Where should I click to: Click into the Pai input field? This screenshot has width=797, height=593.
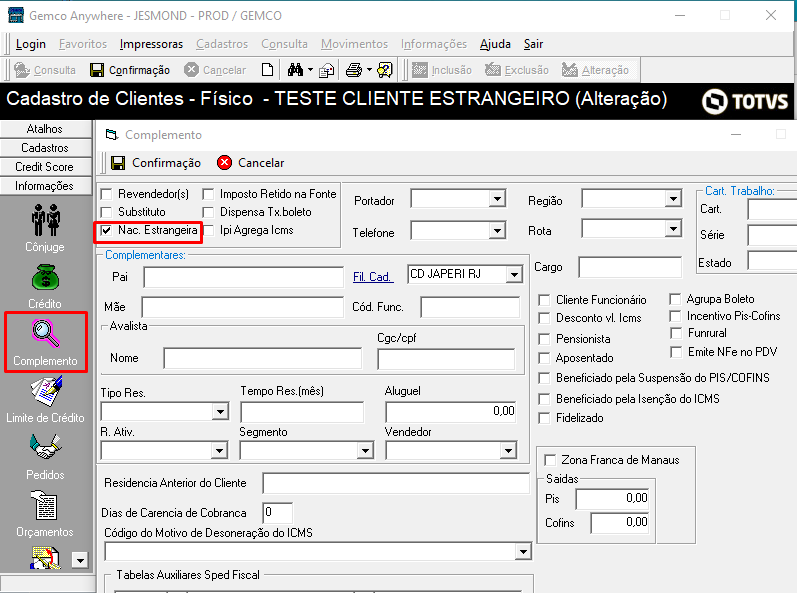243,277
